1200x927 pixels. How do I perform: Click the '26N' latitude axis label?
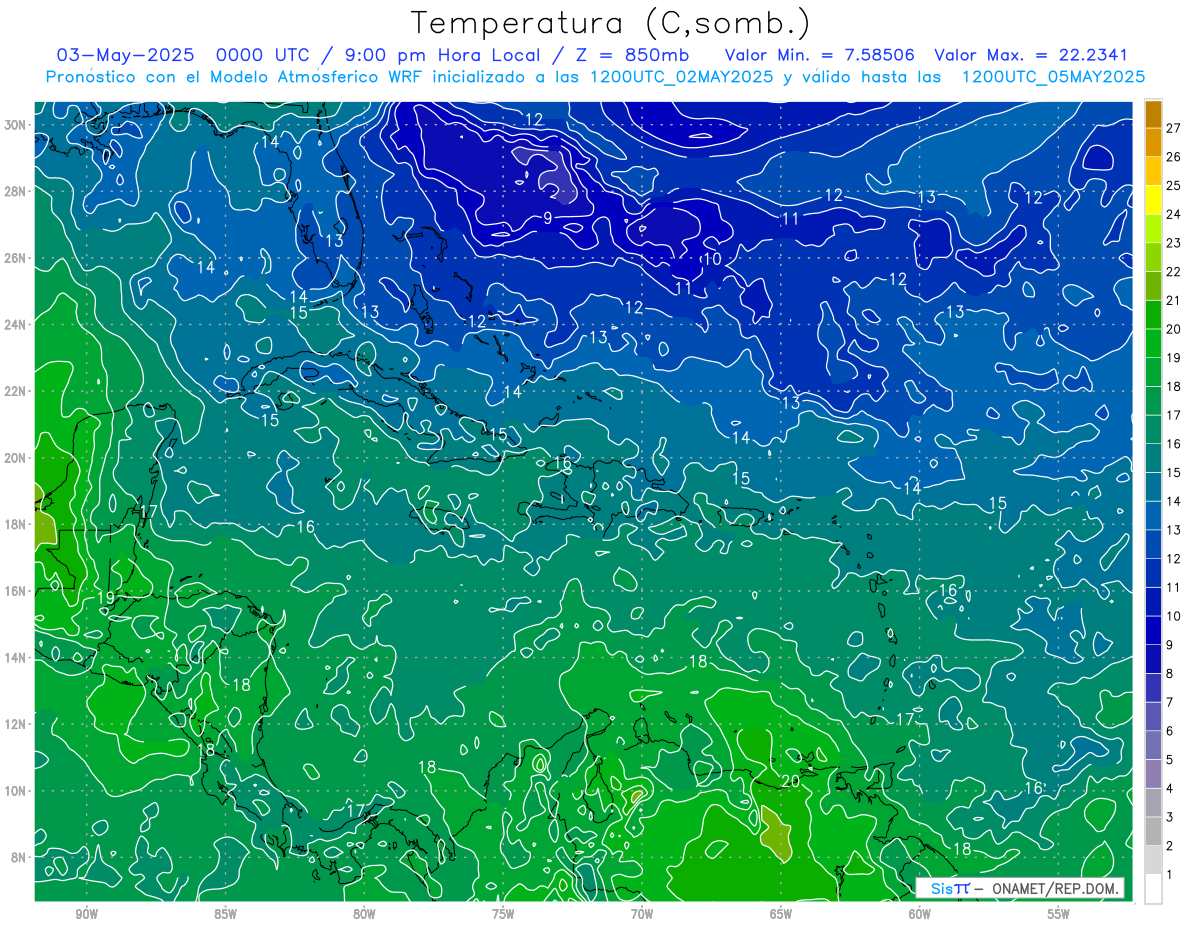17,258
